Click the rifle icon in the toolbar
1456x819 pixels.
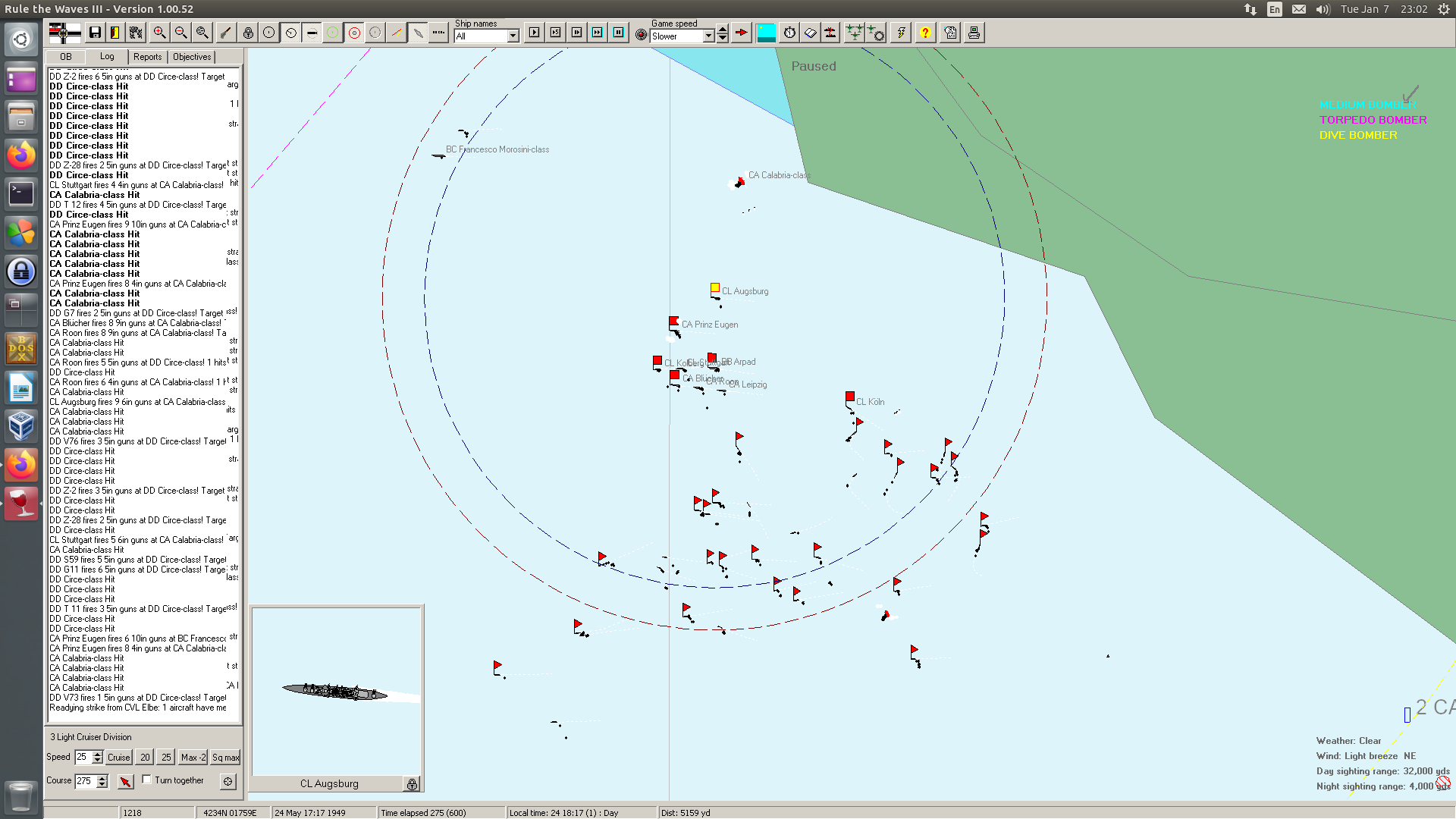[x=225, y=33]
